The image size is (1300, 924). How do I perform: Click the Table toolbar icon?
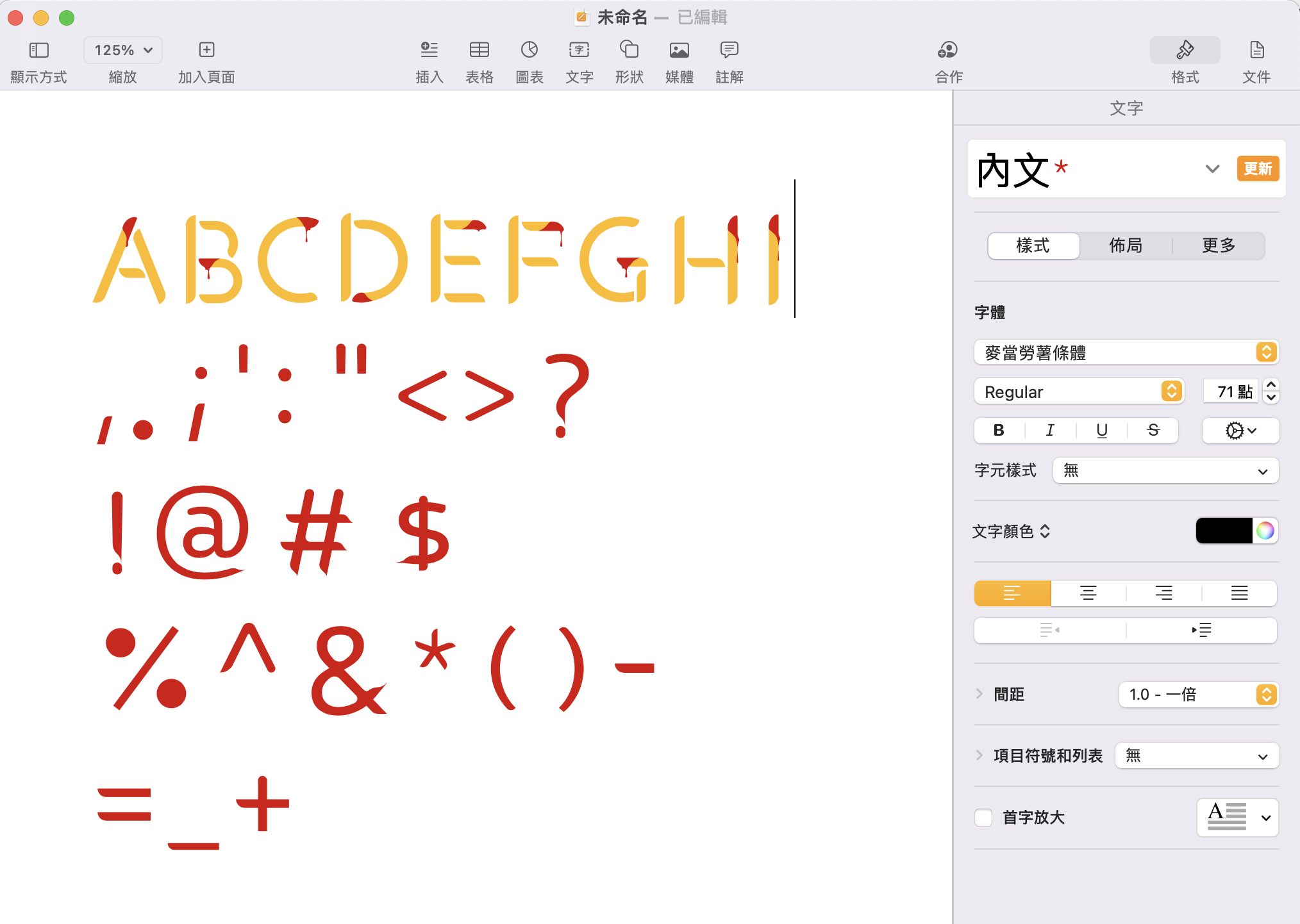click(479, 50)
